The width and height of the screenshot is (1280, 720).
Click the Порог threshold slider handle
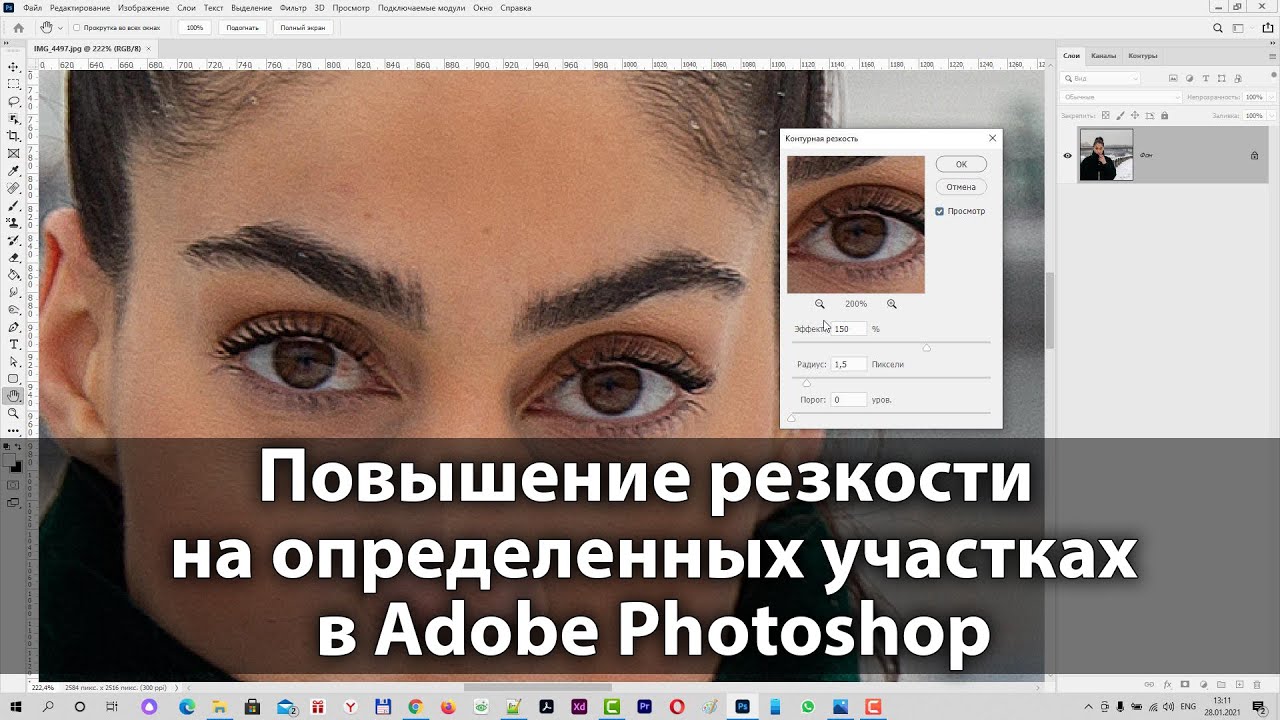792,418
